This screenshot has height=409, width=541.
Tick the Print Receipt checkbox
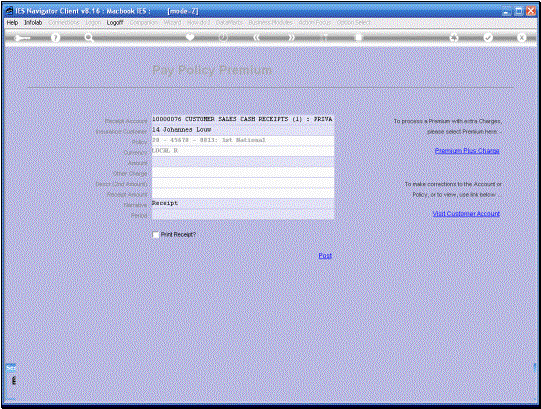tap(156, 235)
